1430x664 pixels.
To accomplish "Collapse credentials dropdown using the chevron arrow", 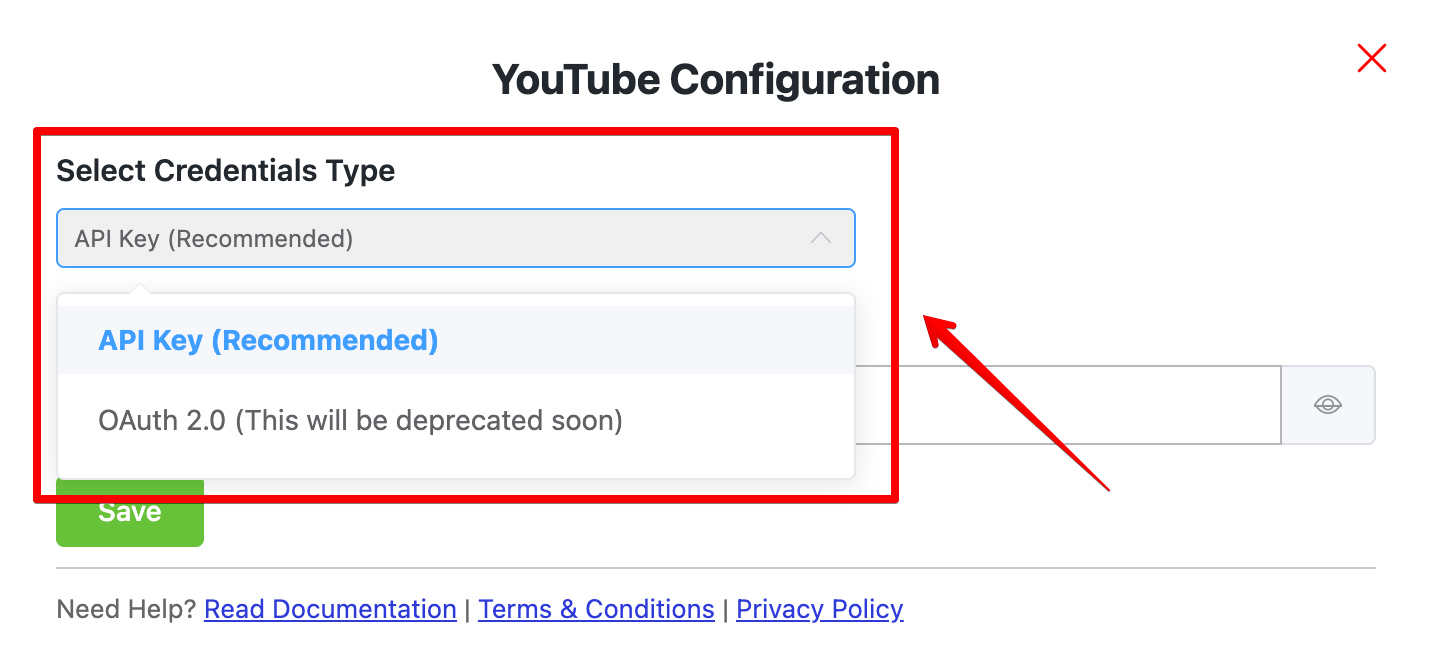I will pos(821,238).
